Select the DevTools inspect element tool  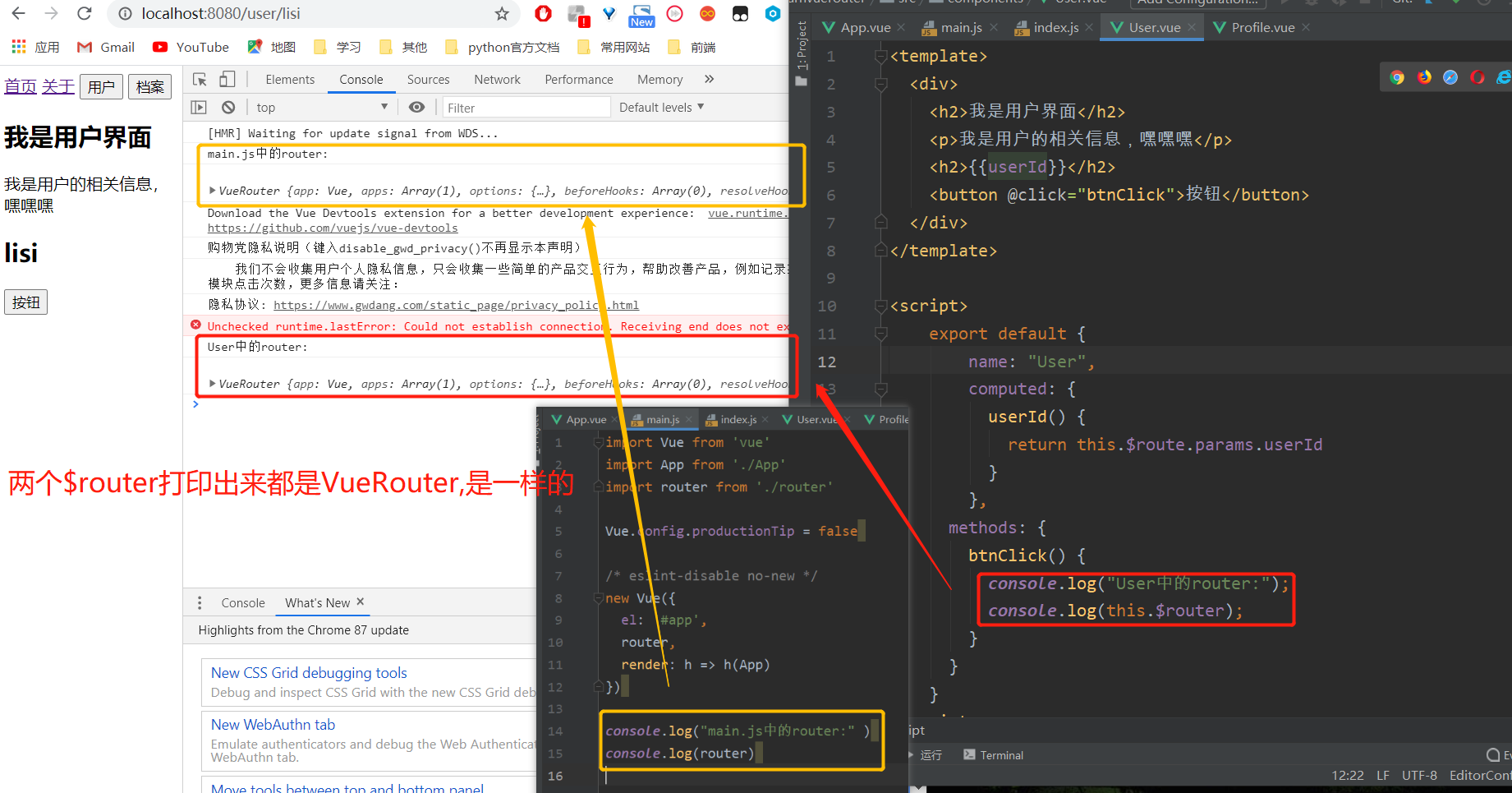[x=200, y=79]
